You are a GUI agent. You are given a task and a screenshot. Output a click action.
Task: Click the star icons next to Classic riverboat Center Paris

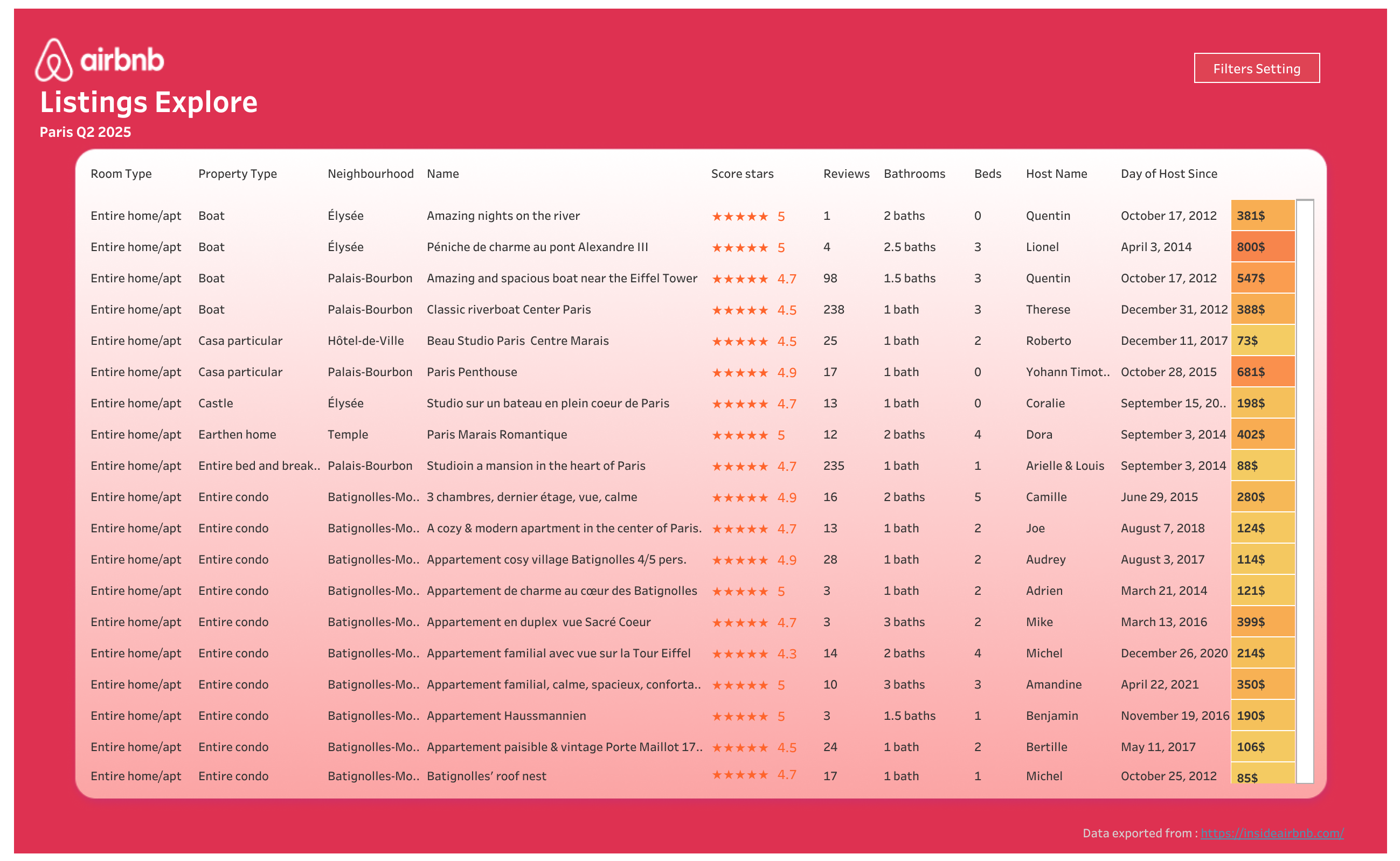coord(742,310)
